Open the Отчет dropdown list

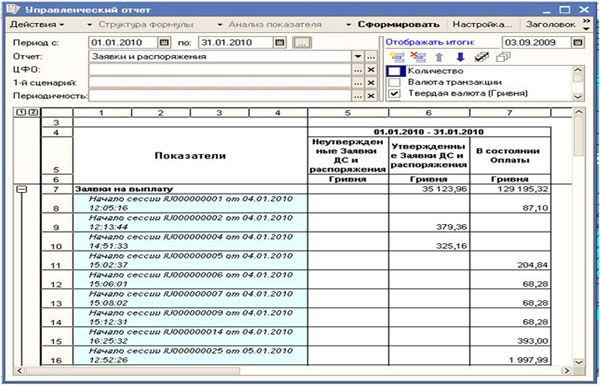[x=357, y=57]
